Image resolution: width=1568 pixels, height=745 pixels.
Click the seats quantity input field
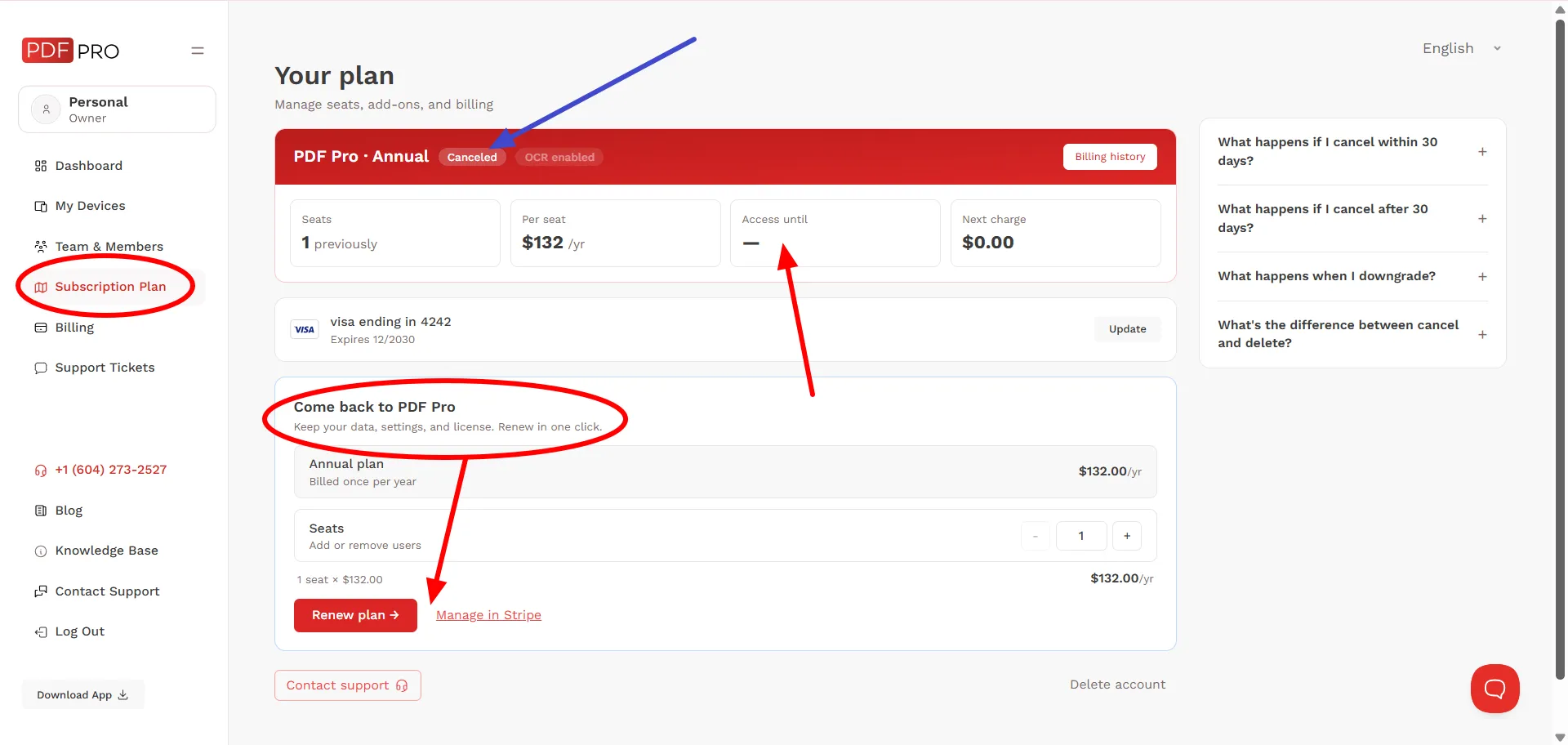1081,536
